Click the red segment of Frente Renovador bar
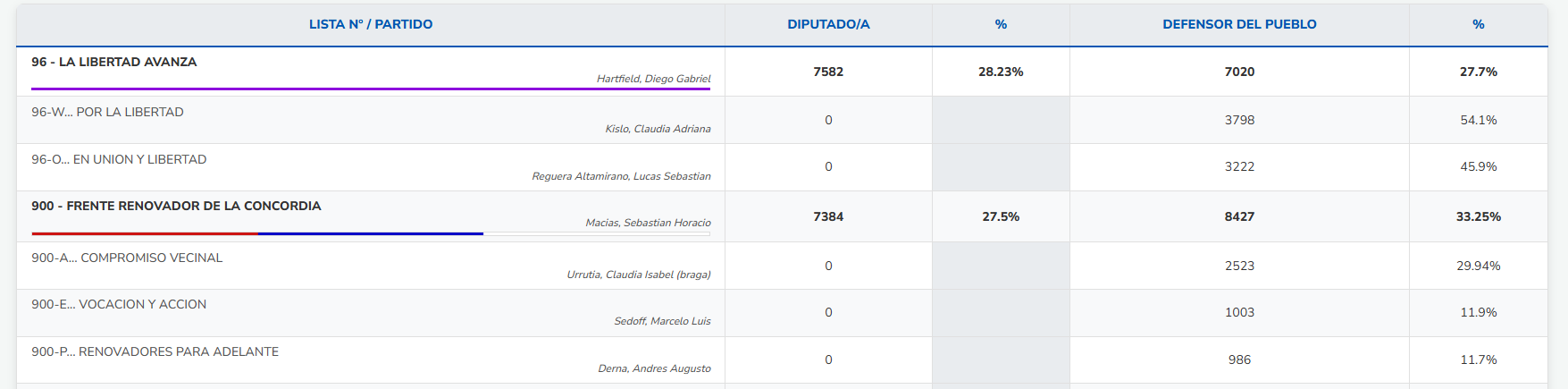Viewport: 1568px width, 389px height. pos(145,233)
